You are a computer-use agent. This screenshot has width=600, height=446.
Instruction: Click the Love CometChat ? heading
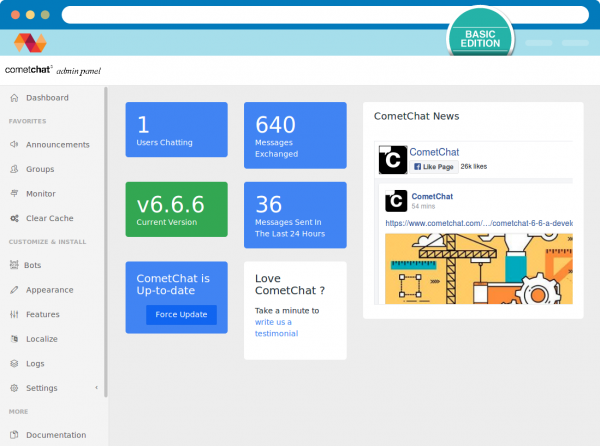(x=290, y=284)
